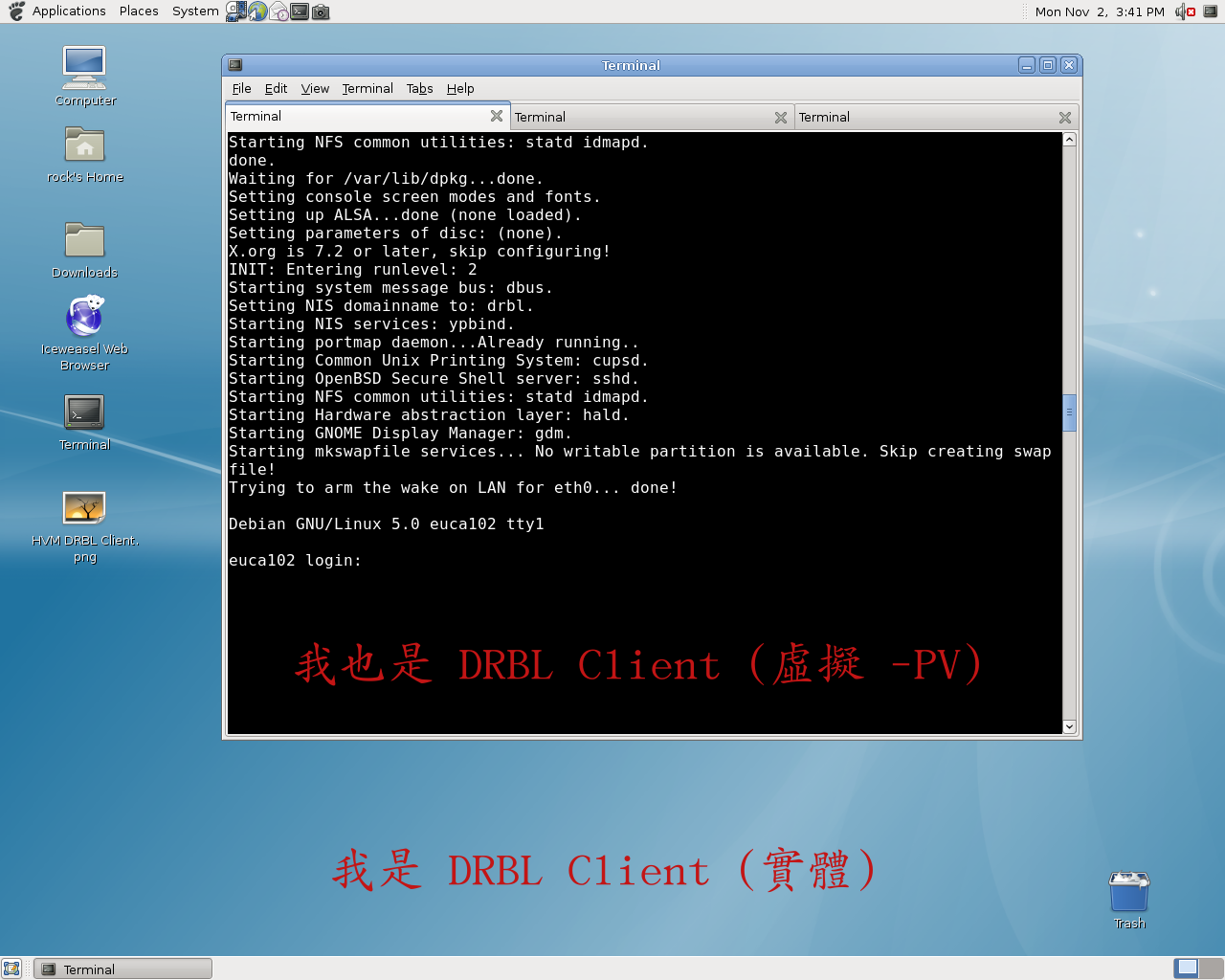
Task: Click the terminal scrollbar down arrow
Action: (1070, 726)
